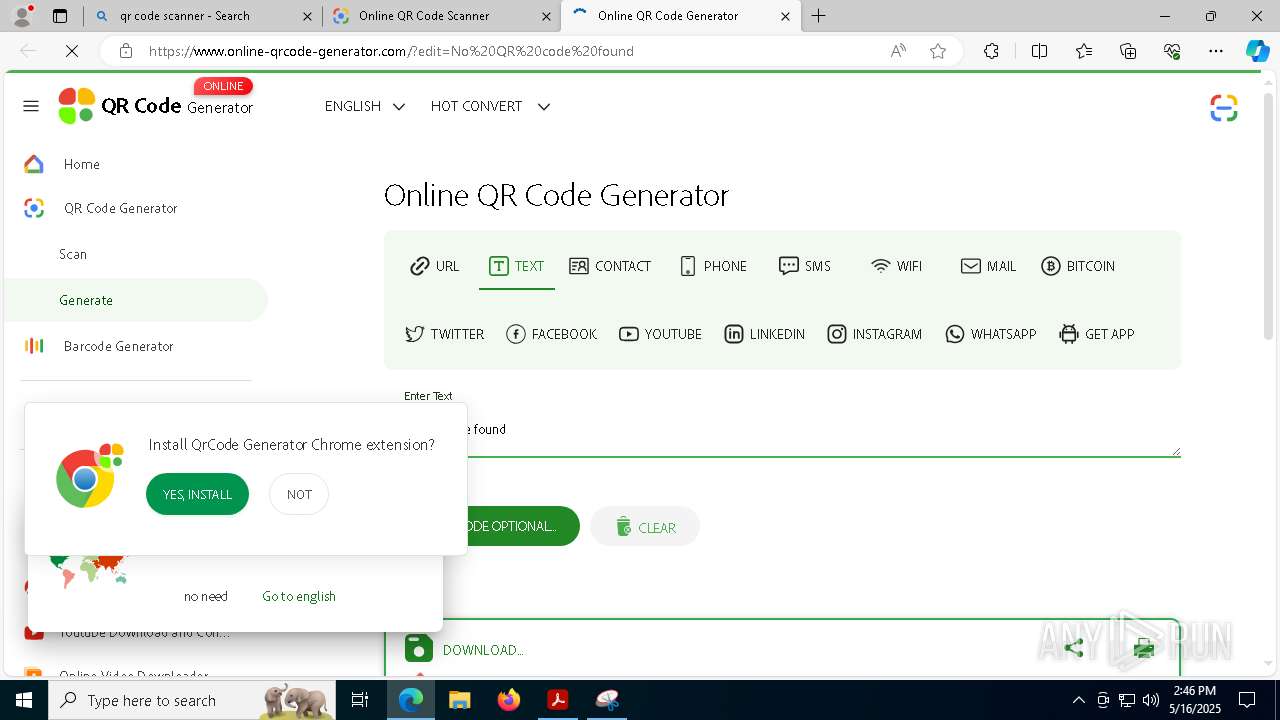
Task: Select the TEXT QR type tab
Action: click(516, 266)
